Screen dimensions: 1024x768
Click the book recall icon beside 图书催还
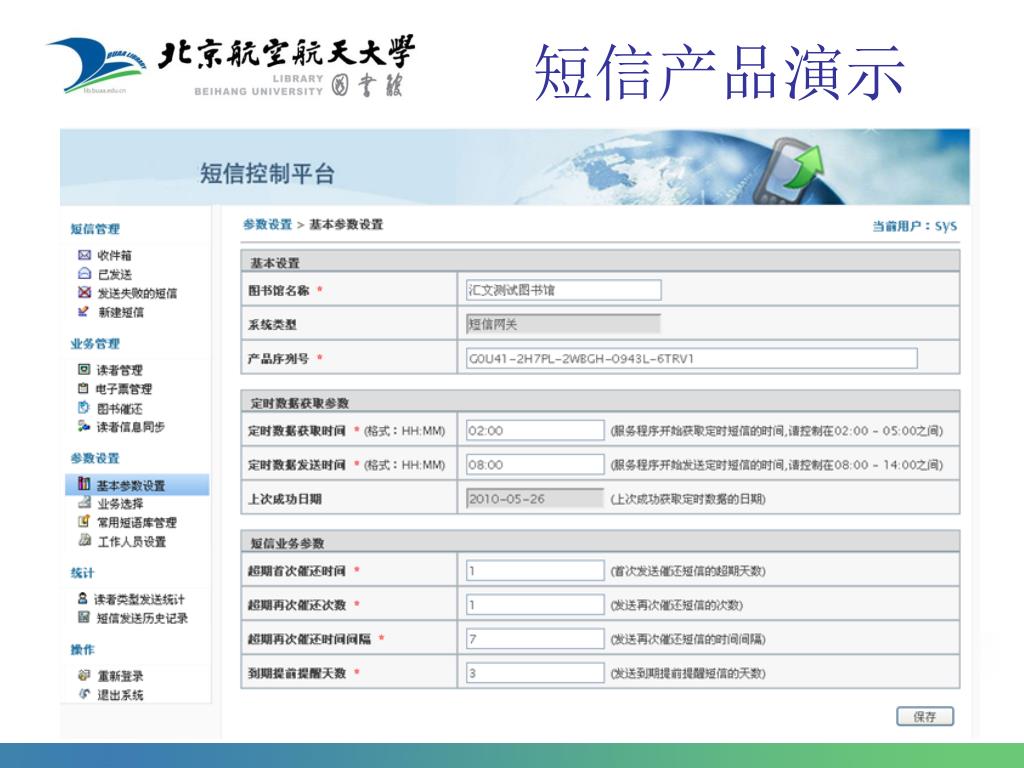84,408
